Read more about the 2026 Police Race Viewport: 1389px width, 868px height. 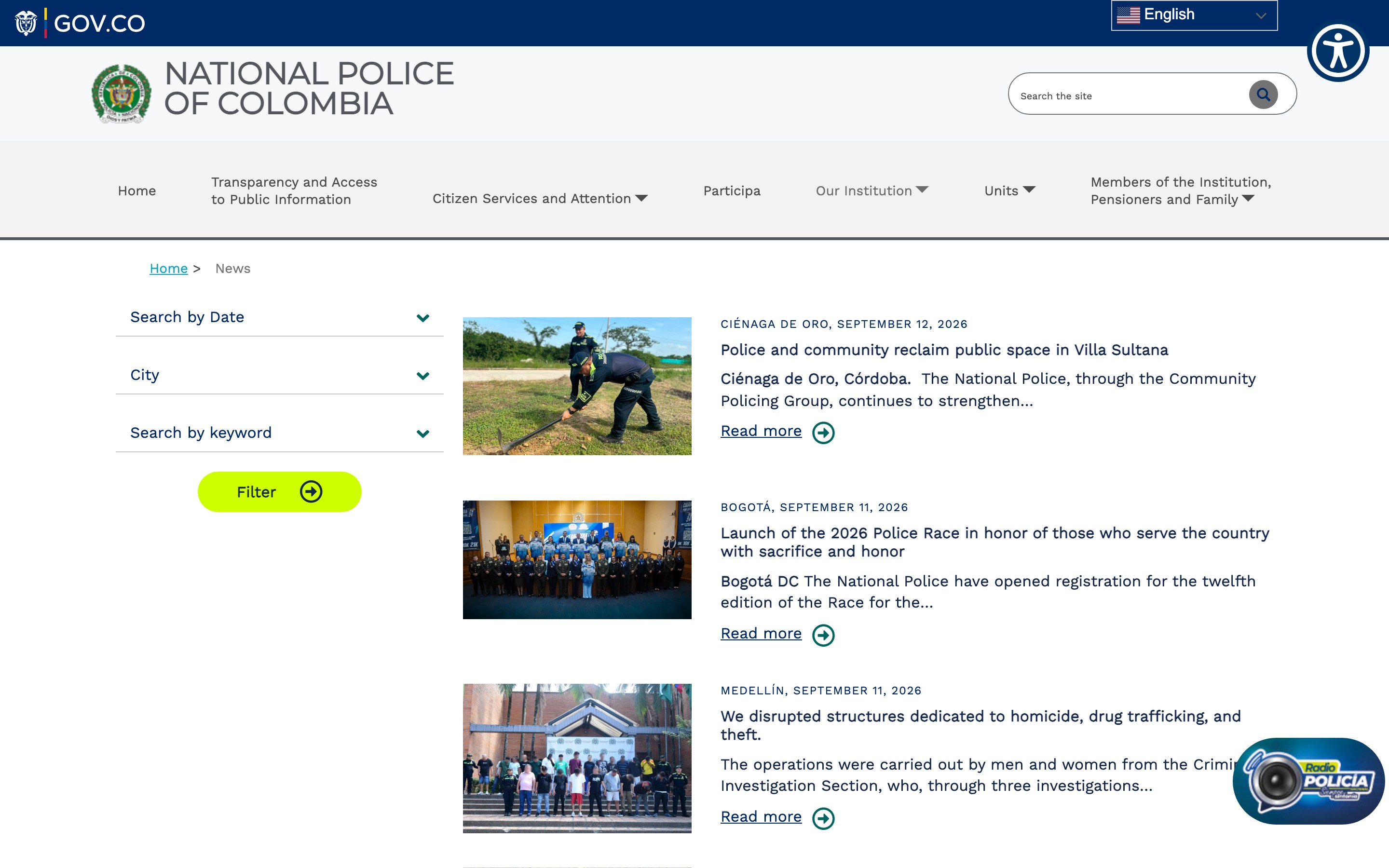coord(761,634)
